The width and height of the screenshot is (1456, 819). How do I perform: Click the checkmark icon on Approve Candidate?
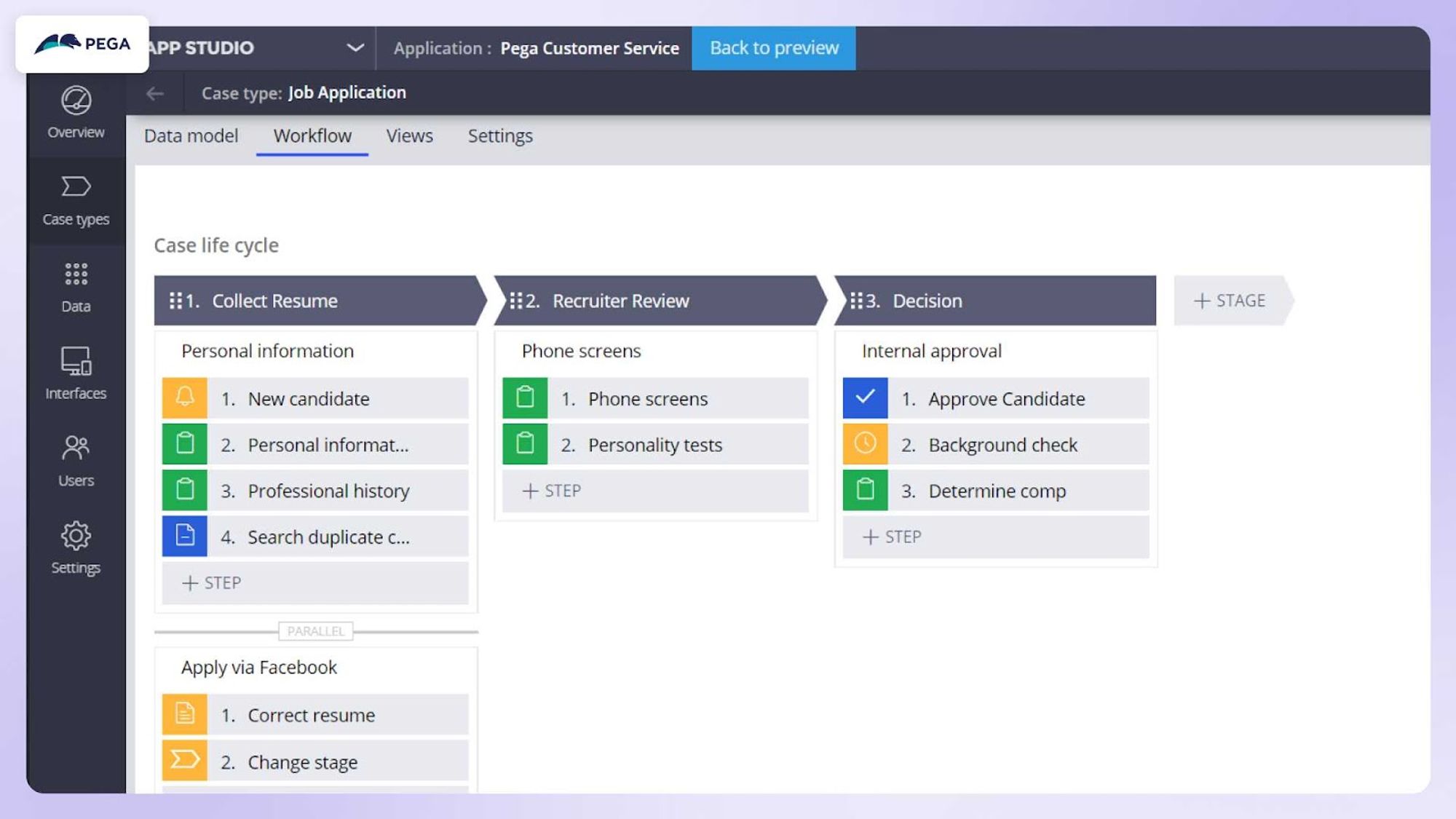(864, 398)
